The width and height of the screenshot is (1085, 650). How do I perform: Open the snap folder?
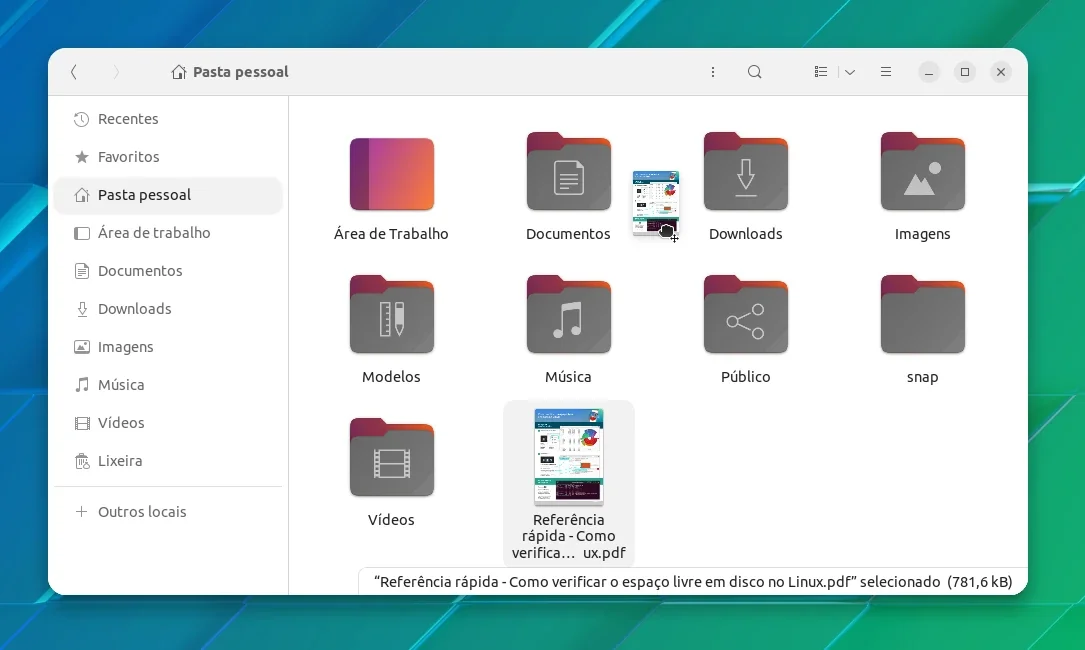point(922,314)
